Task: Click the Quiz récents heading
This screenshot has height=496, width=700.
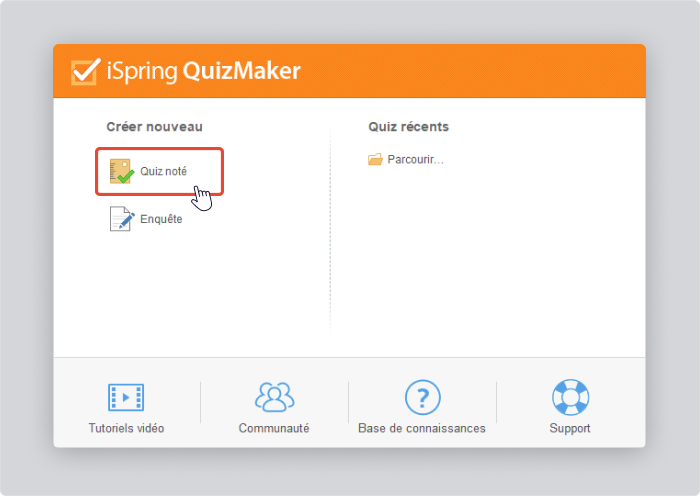Action: (x=408, y=127)
